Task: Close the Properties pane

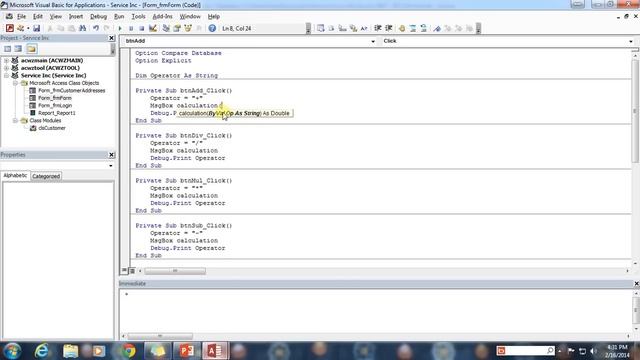Action: [111, 155]
